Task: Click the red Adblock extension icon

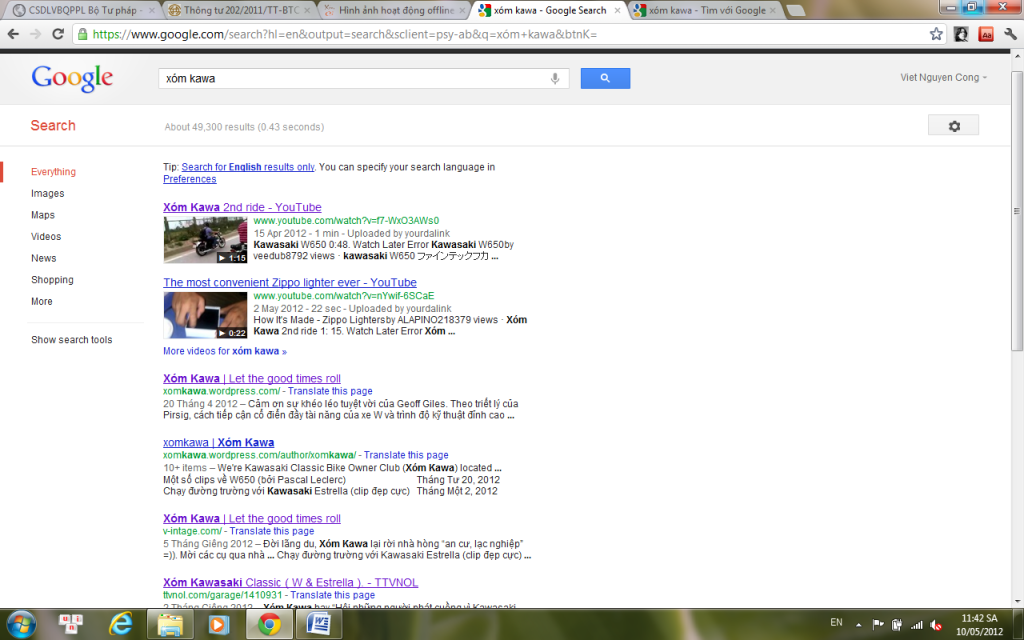Action: [x=985, y=34]
